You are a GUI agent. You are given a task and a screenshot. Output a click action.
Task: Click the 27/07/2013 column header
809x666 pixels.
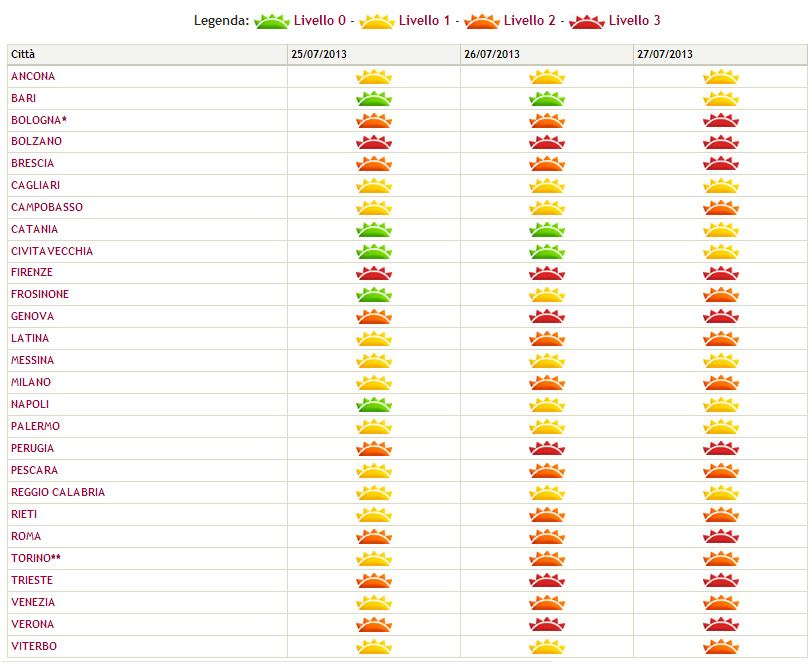click(720, 54)
